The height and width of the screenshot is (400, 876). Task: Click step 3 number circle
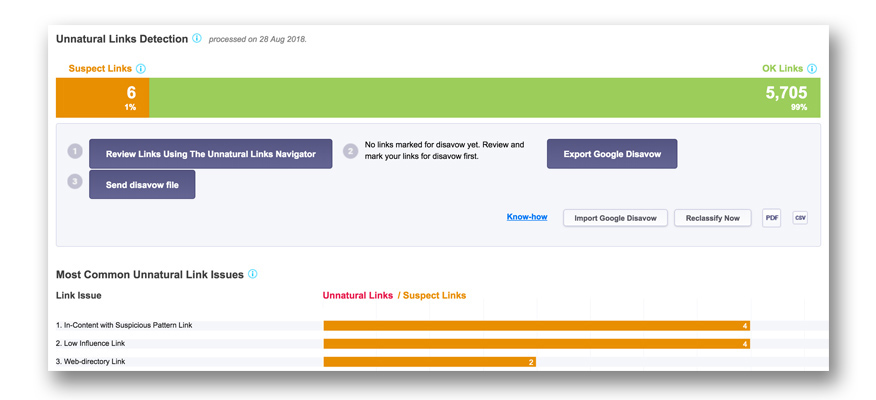coord(75,182)
